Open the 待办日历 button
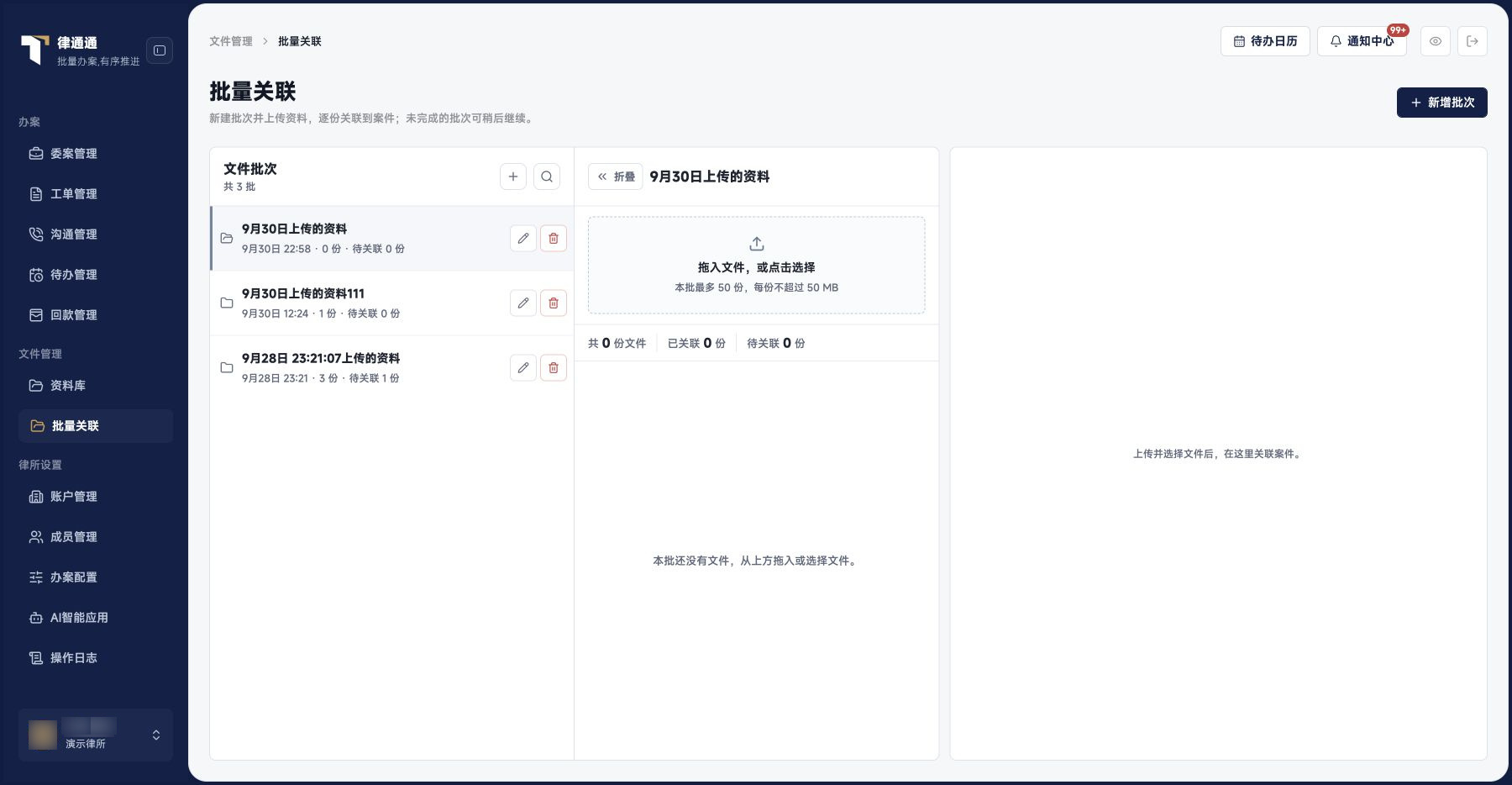The image size is (1512, 785). pyautogui.click(x=1265, y=41)
